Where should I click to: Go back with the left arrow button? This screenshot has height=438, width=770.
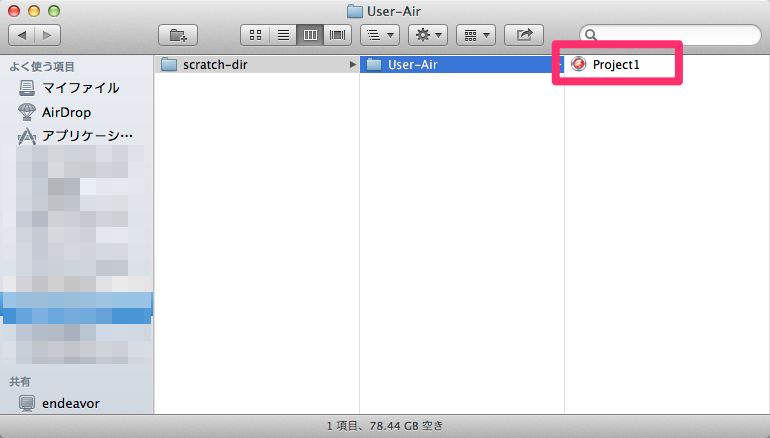point(22,35)
